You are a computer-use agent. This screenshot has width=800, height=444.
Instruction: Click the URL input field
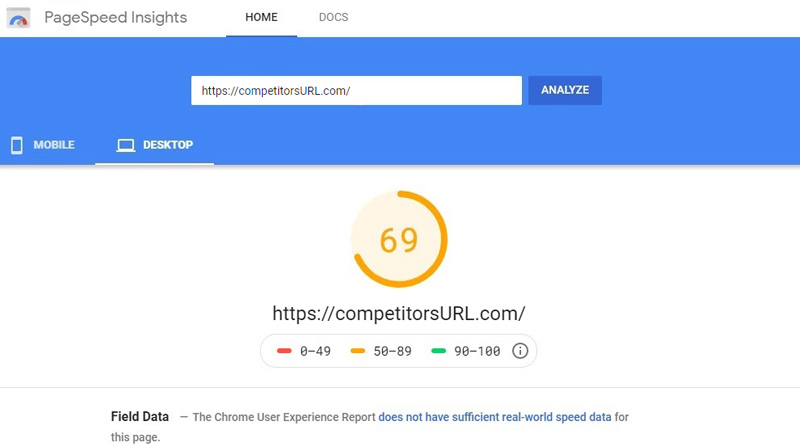point(357,90)
